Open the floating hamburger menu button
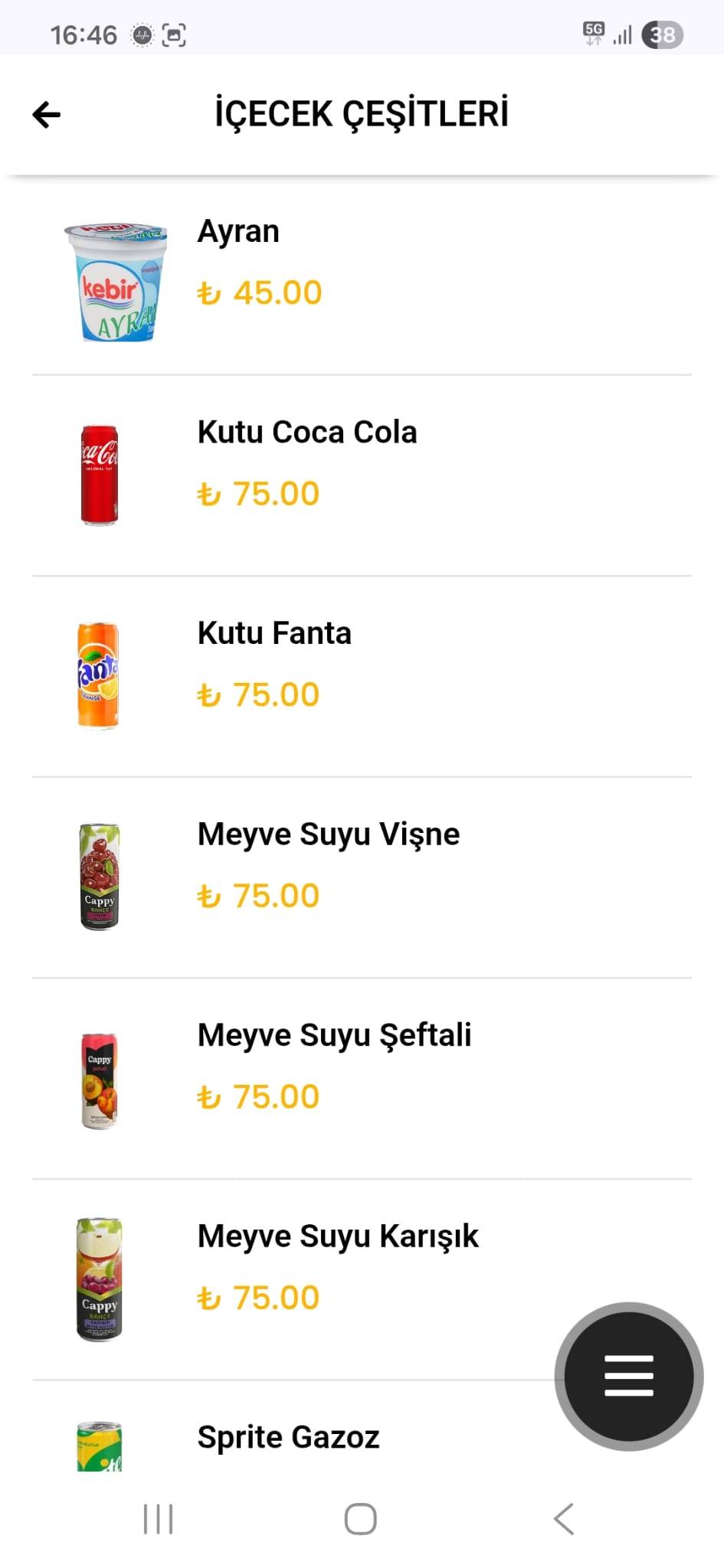This screenshot has height=1568, width=724. point(629,1376)
